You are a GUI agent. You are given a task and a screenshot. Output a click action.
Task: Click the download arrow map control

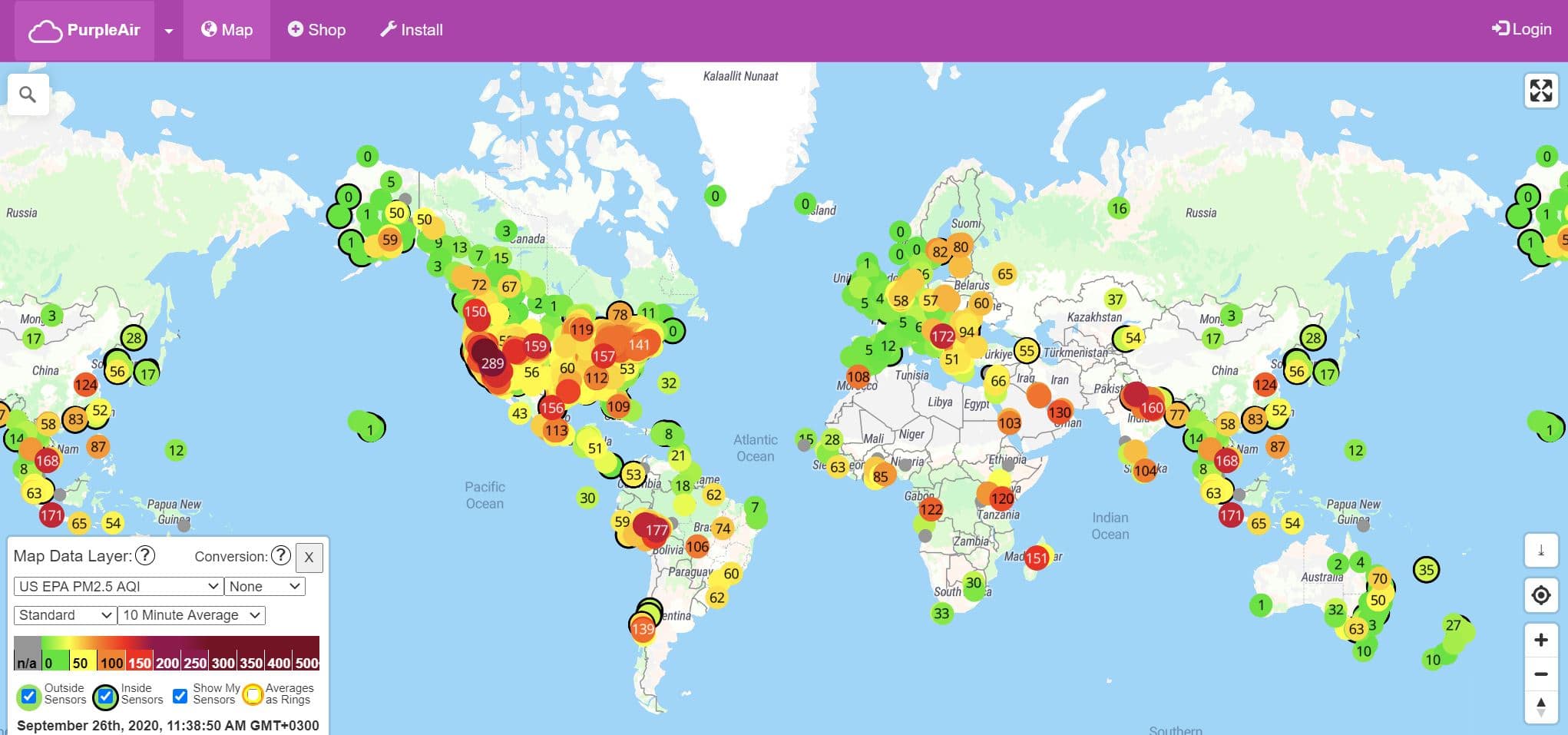(1540, 550)
